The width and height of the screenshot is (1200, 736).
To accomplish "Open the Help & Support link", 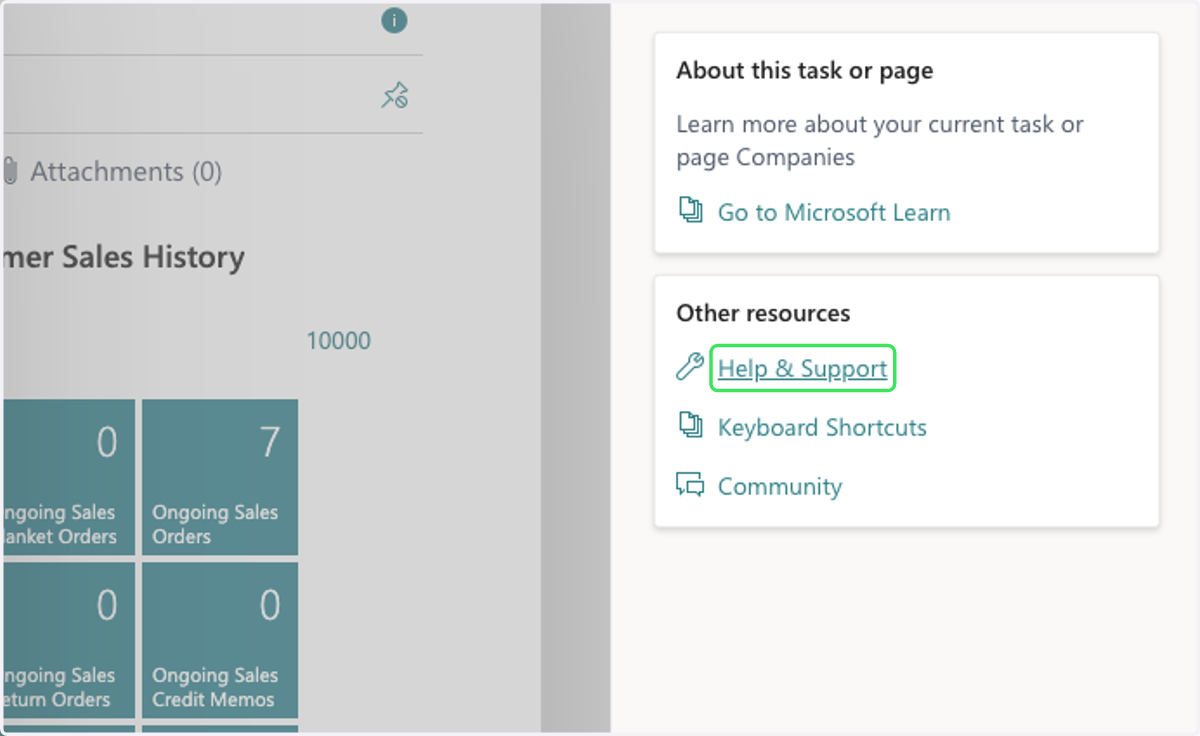I will (x=802, y=369).
